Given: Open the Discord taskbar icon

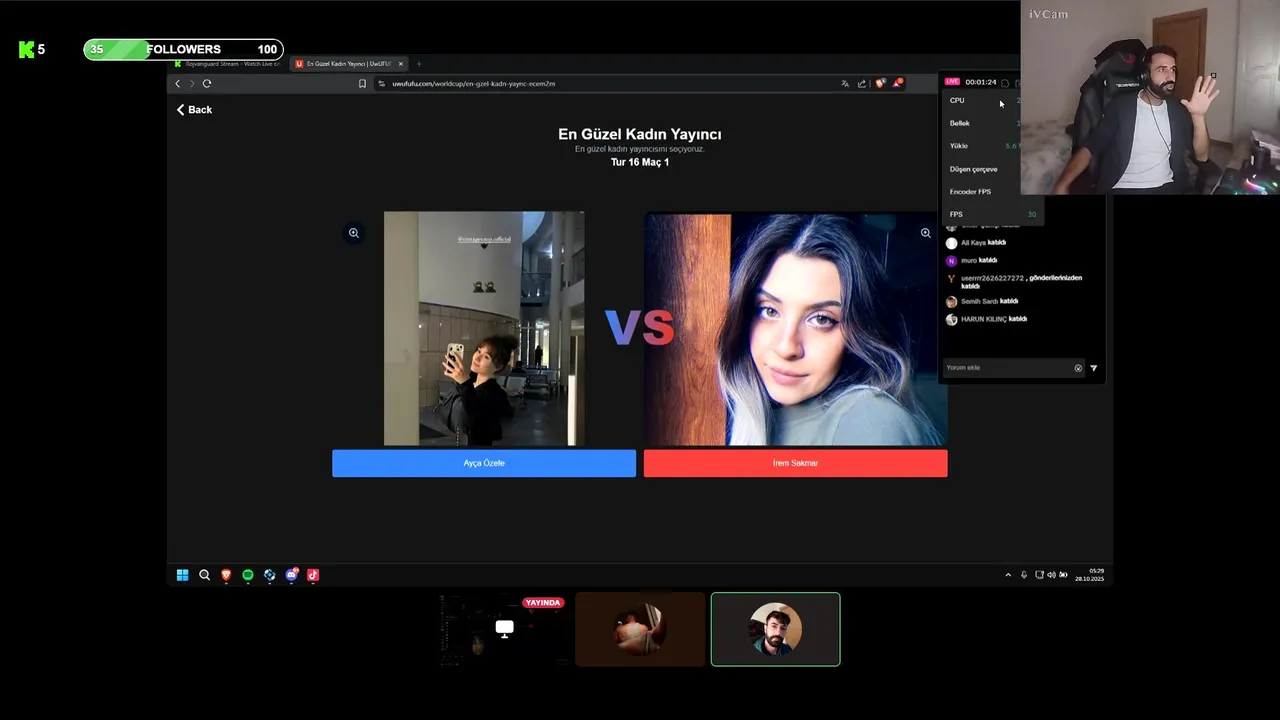Looking at the screenshot, I should [x=291, y=575].
